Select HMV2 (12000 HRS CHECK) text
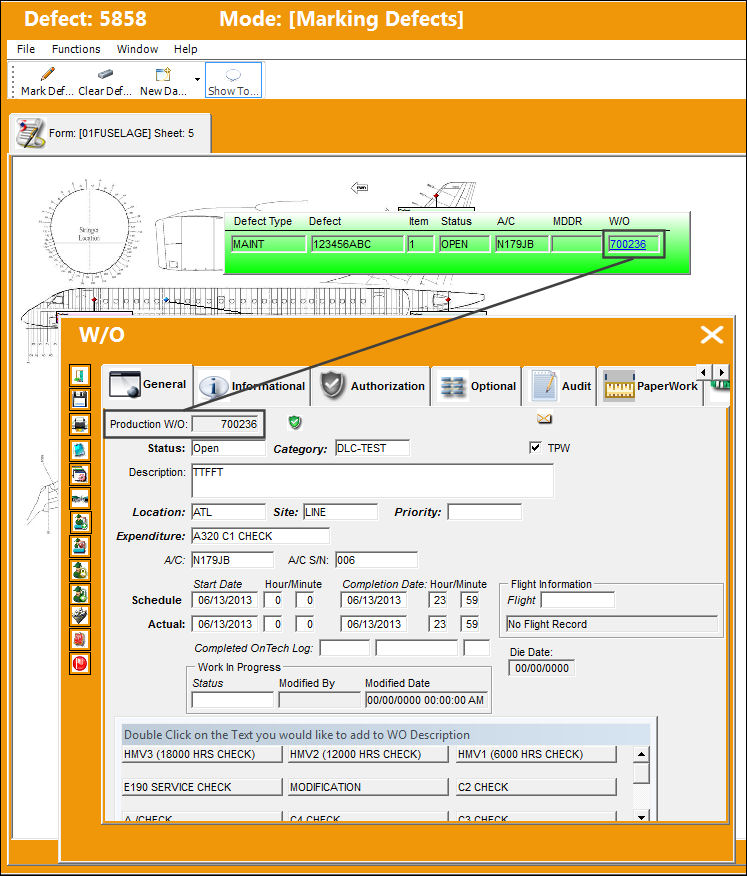 pyautogui.click(x=368, y=754)
